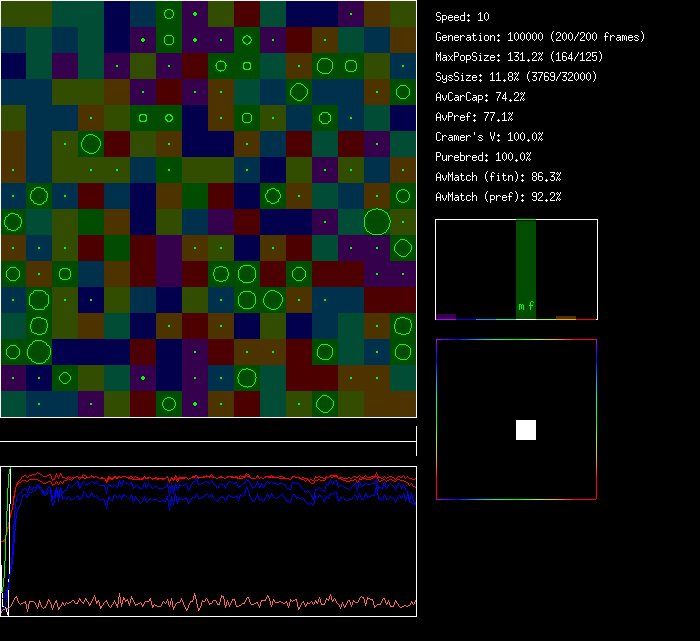Click the Speed: 10 readout

tap(463, 17)
